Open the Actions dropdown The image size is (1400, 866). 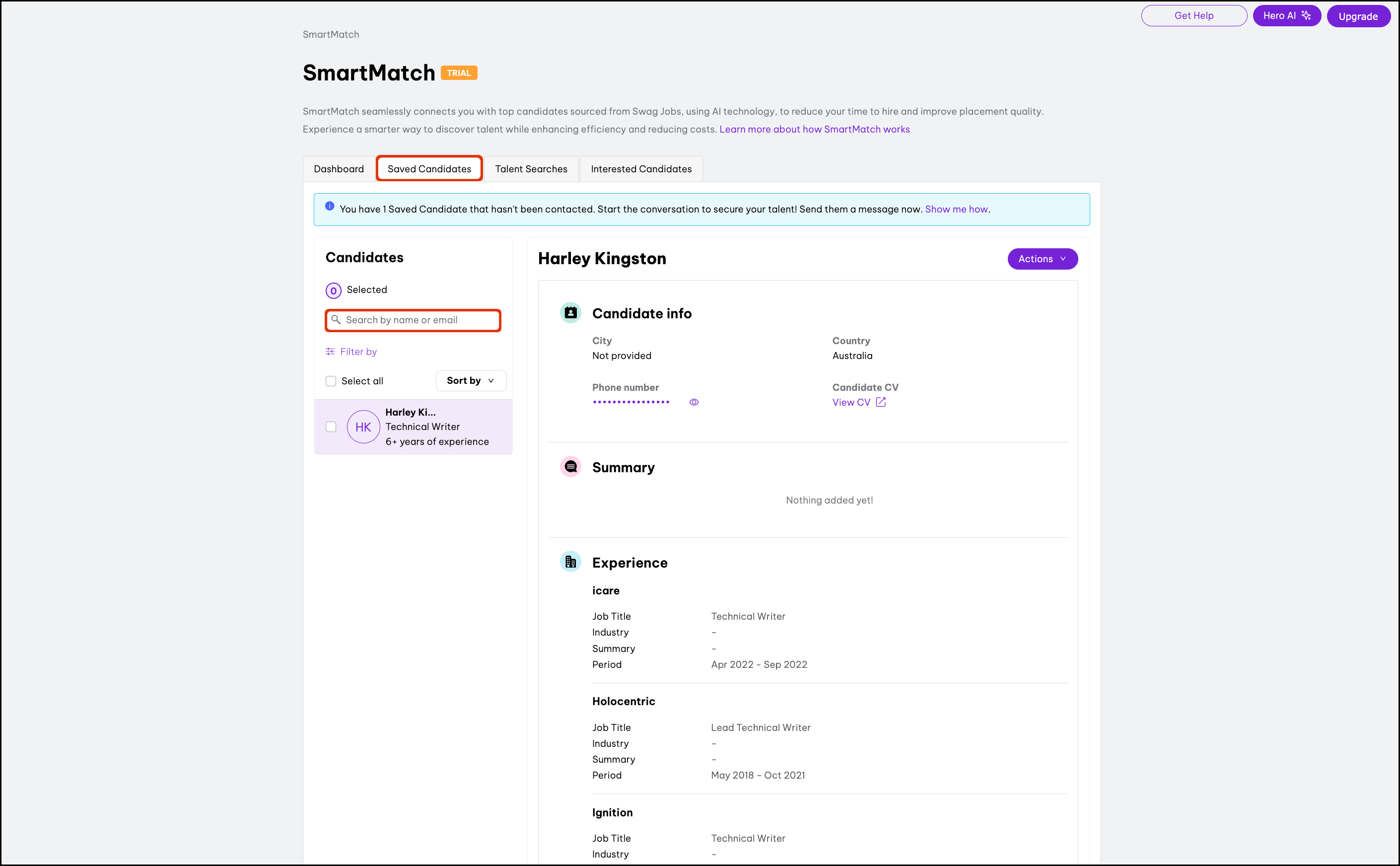(x=1042, y=259)
